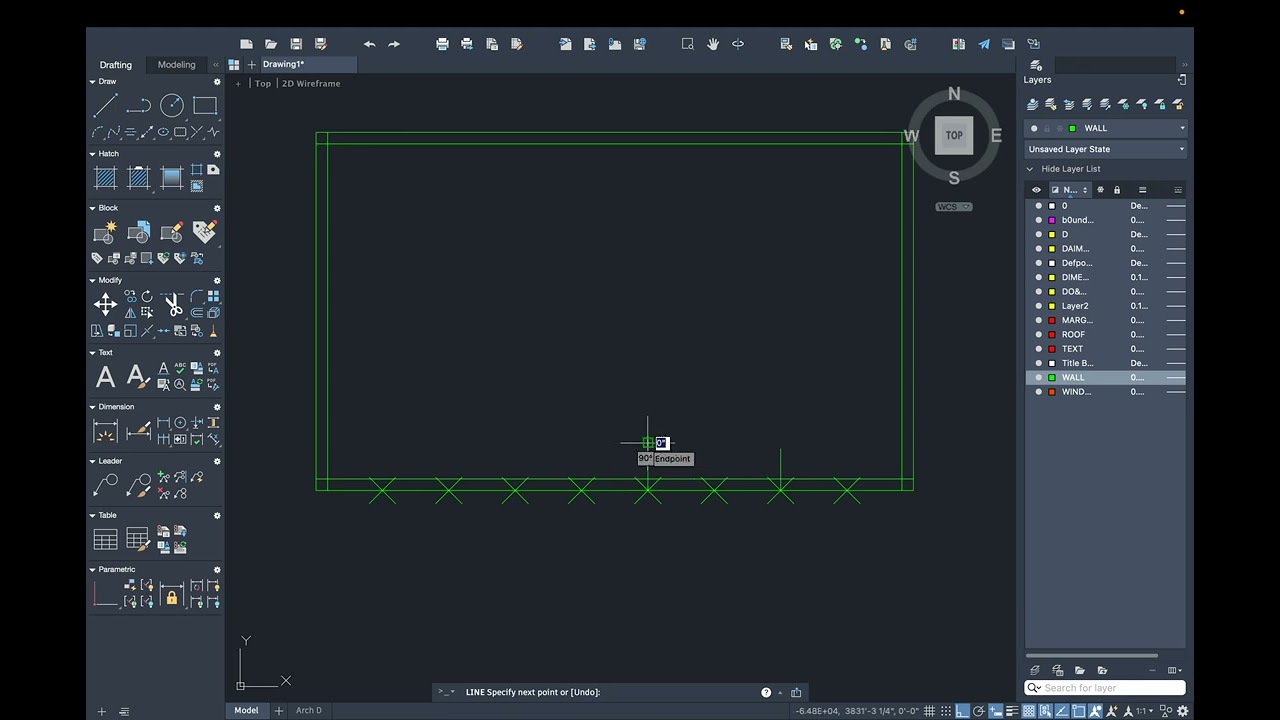Collapse the Hide Layer List section

pos(1030,169)
